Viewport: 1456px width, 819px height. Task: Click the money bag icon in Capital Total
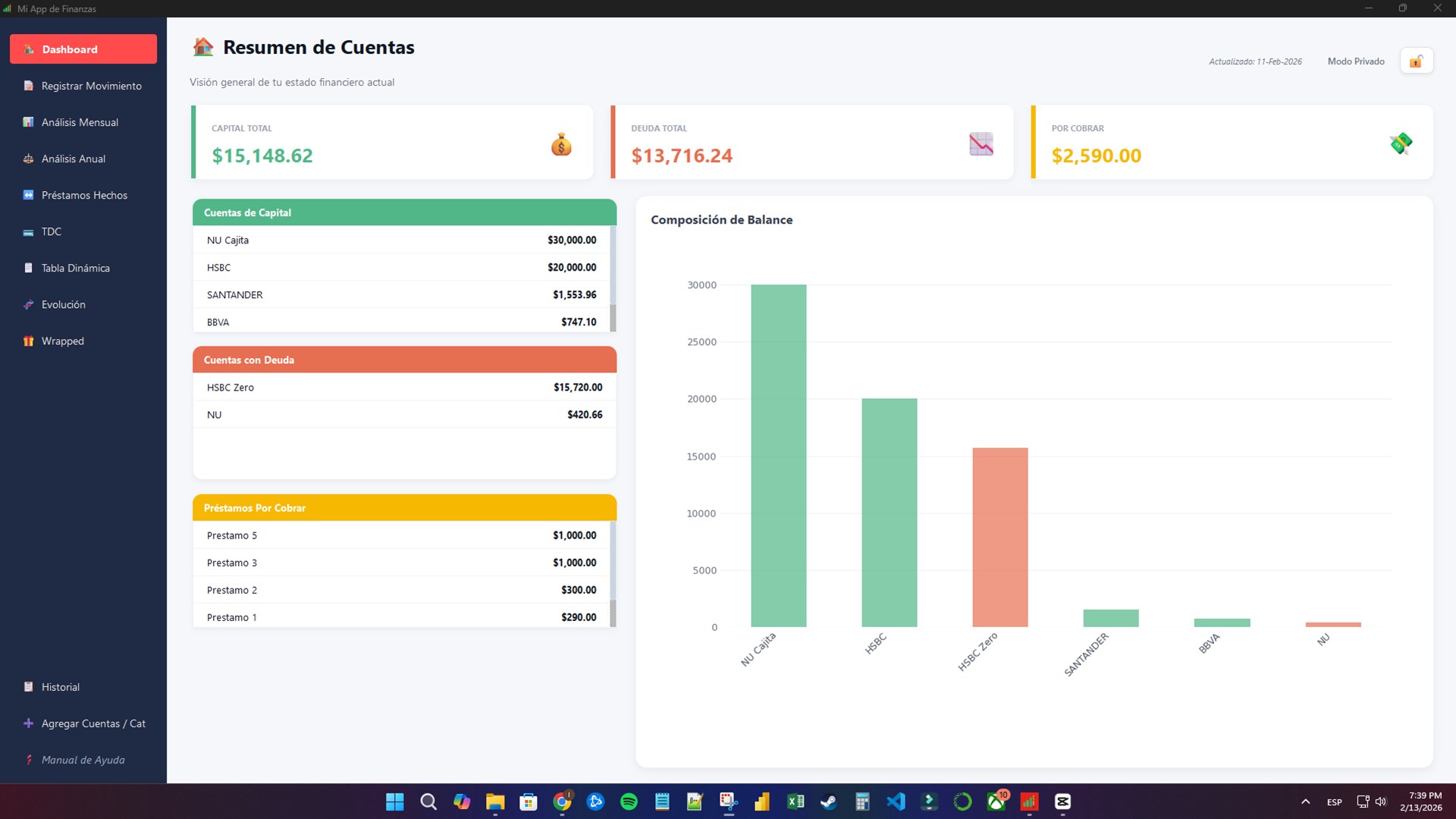pyautogui.click(x=561, y=144)
